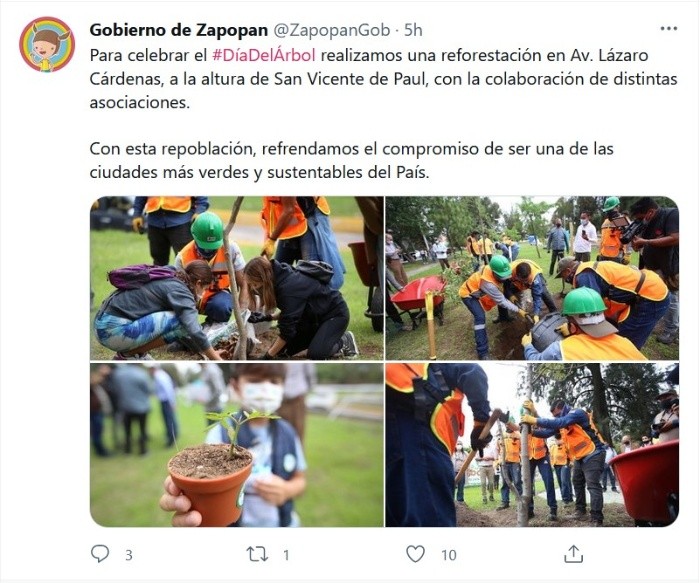Open photo of child holding potted seedling
Viewport: 700px width, 583px height.
(237, 445)
